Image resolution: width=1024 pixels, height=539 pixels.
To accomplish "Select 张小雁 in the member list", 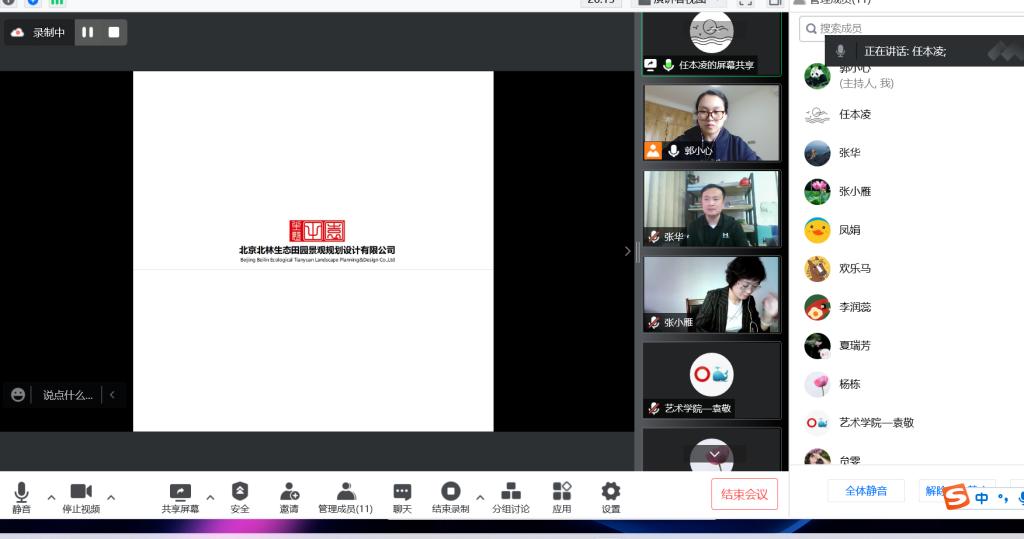I will (855, 191).
